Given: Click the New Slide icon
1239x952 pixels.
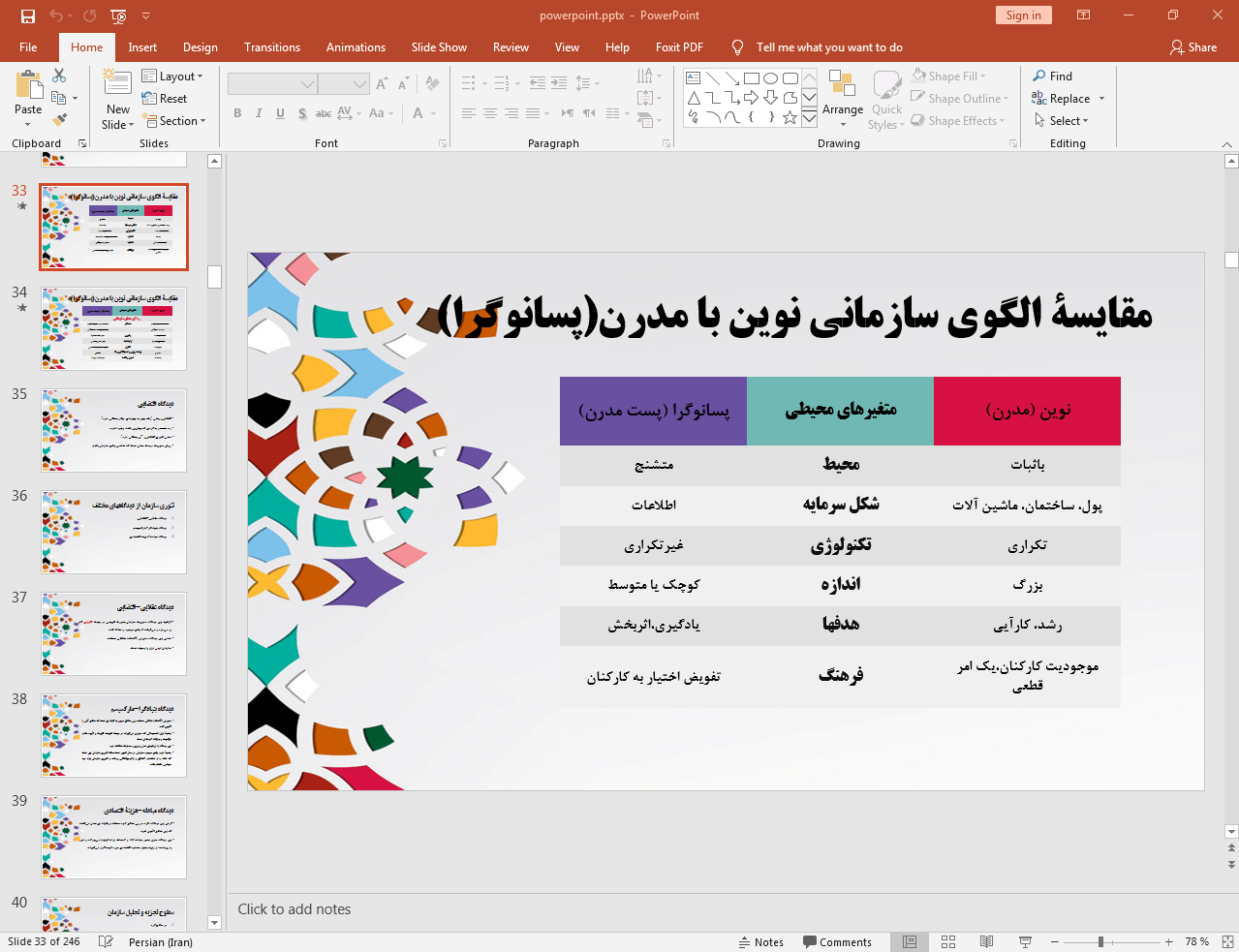Looking at the screenshot, I should (117, 83).
